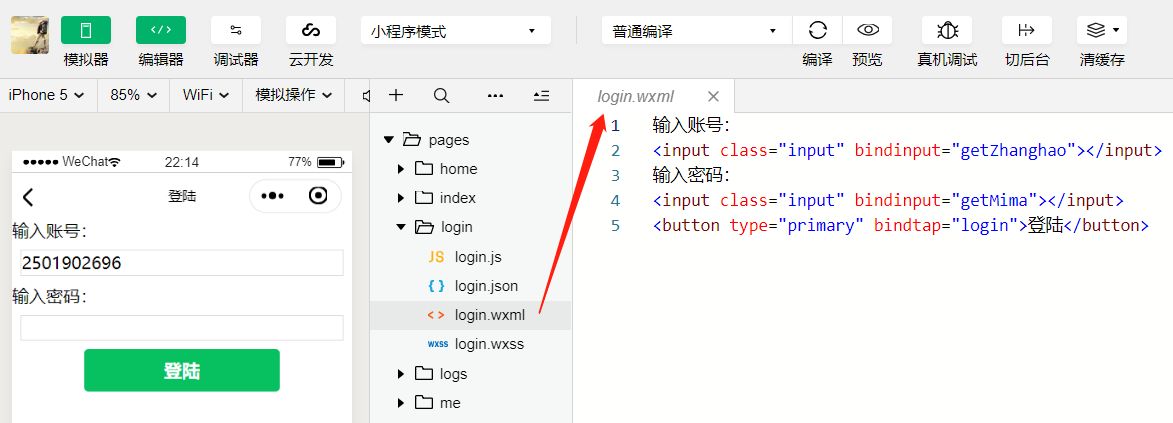Click the switch to background (切后台) icon
The width and height of the screenshot is (1173, 423).
[1026, 31]
